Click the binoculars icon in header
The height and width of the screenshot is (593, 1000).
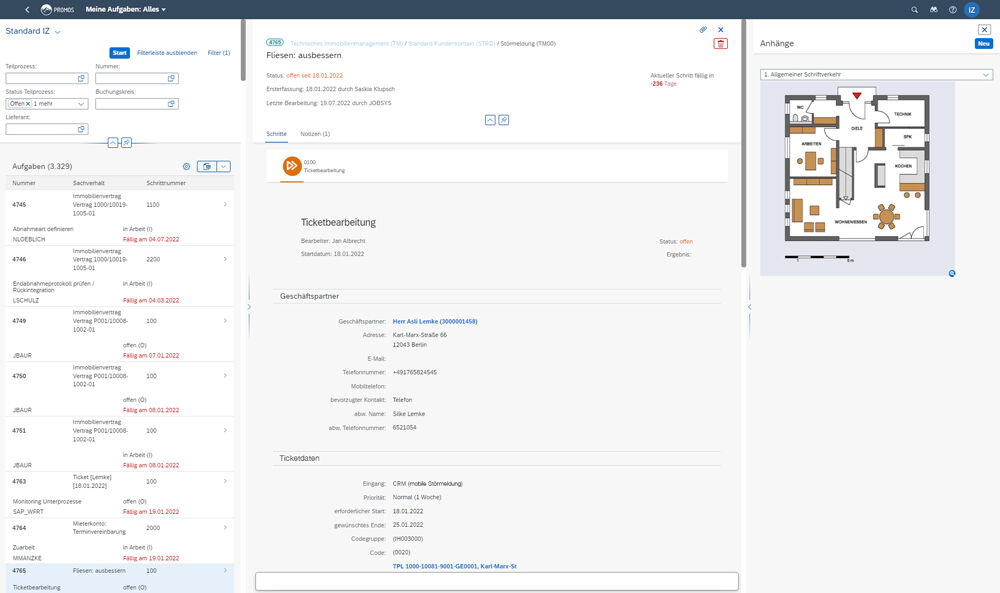tap(934, 9)
